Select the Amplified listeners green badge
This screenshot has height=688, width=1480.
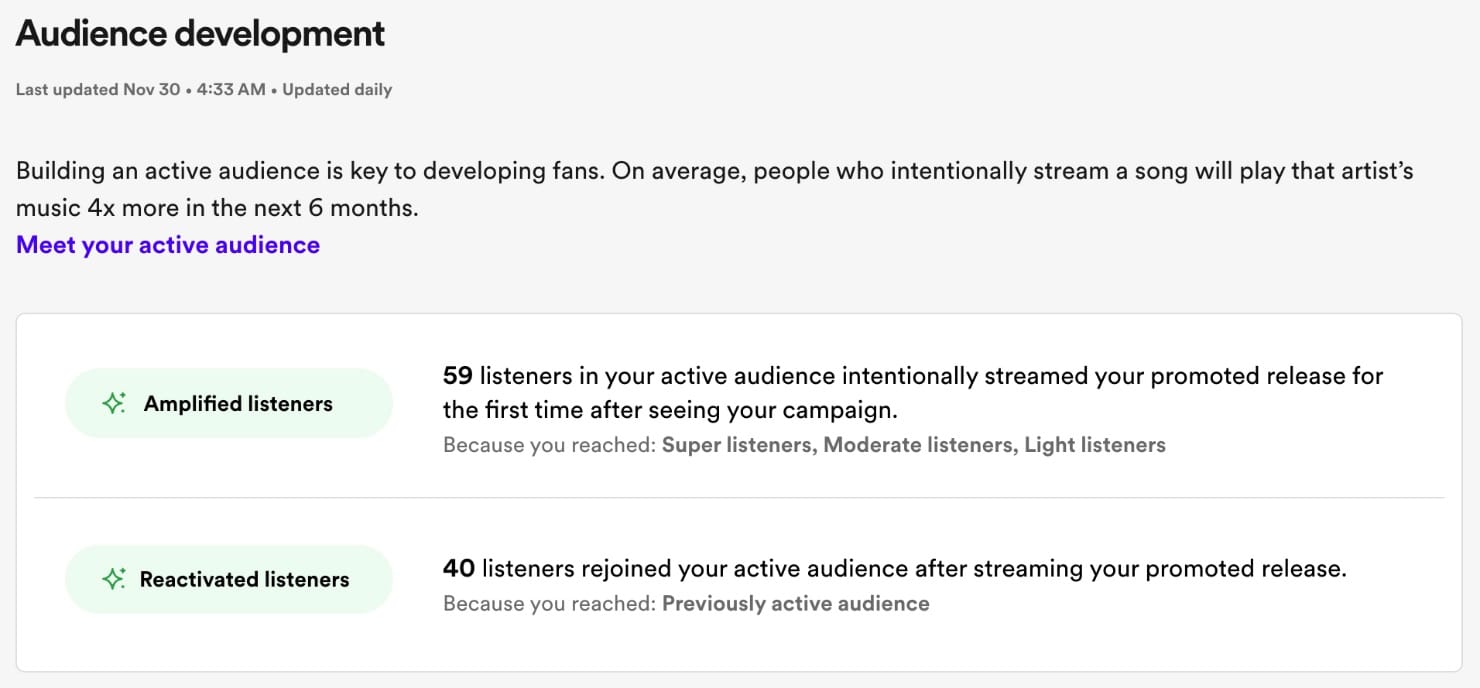coord(228,403)
